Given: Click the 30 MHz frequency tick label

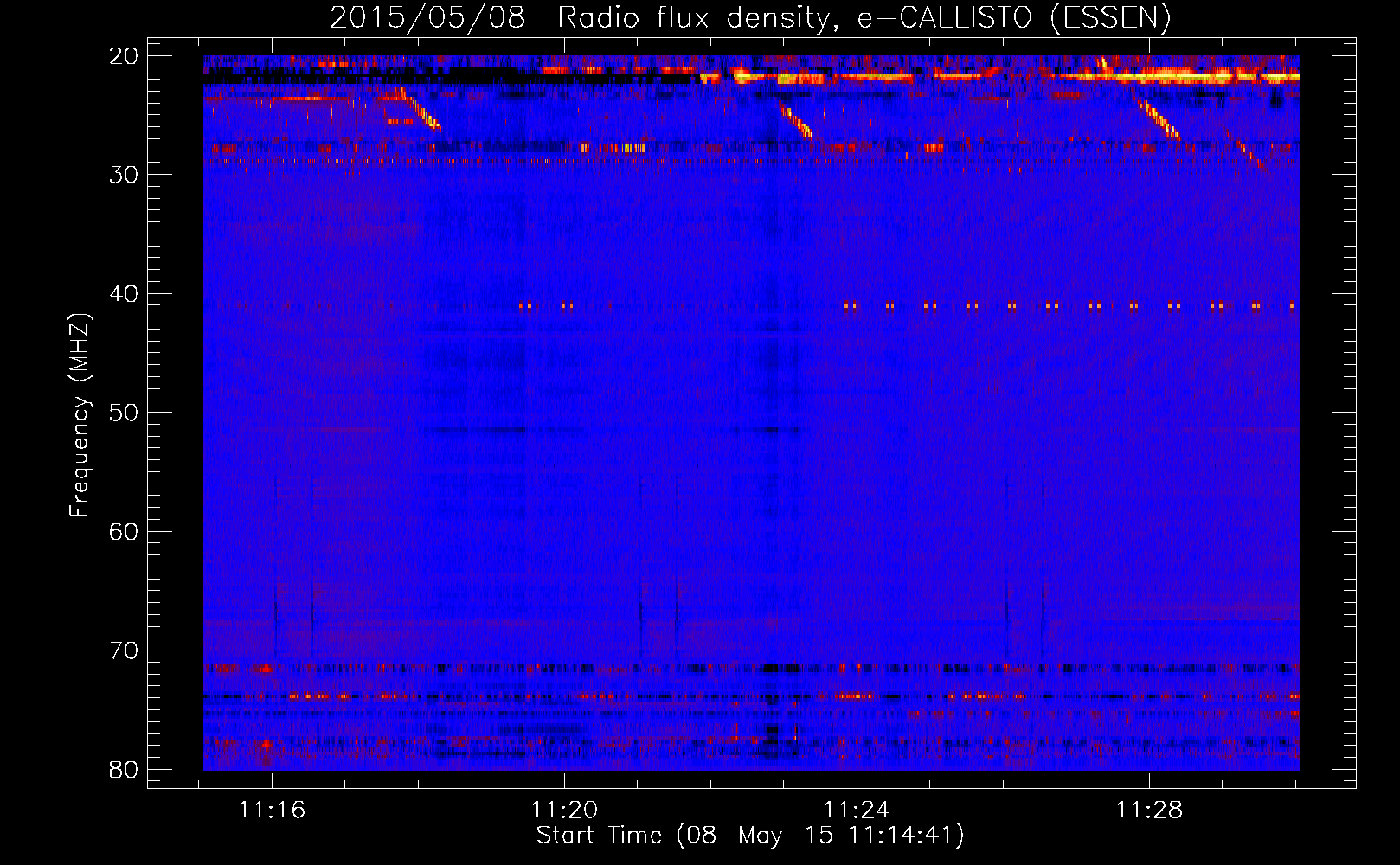Looking at the screenshot, I should point(124,175).
